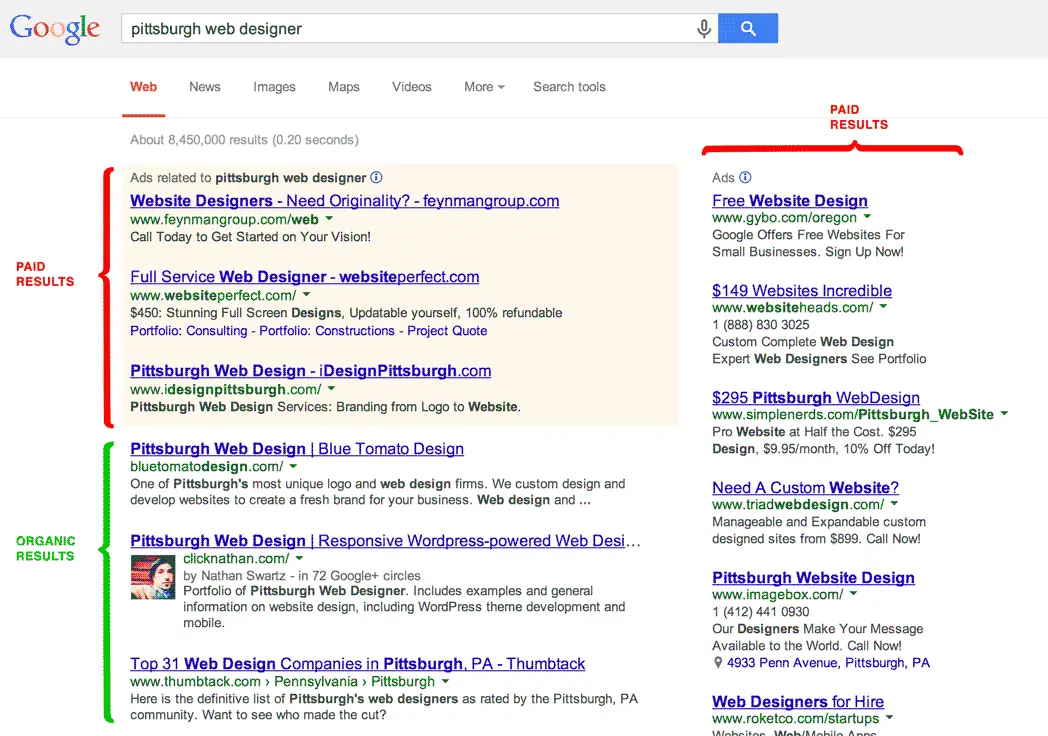Expand arrow next to www.idesignpittsburgh.com/

(332, 388)
